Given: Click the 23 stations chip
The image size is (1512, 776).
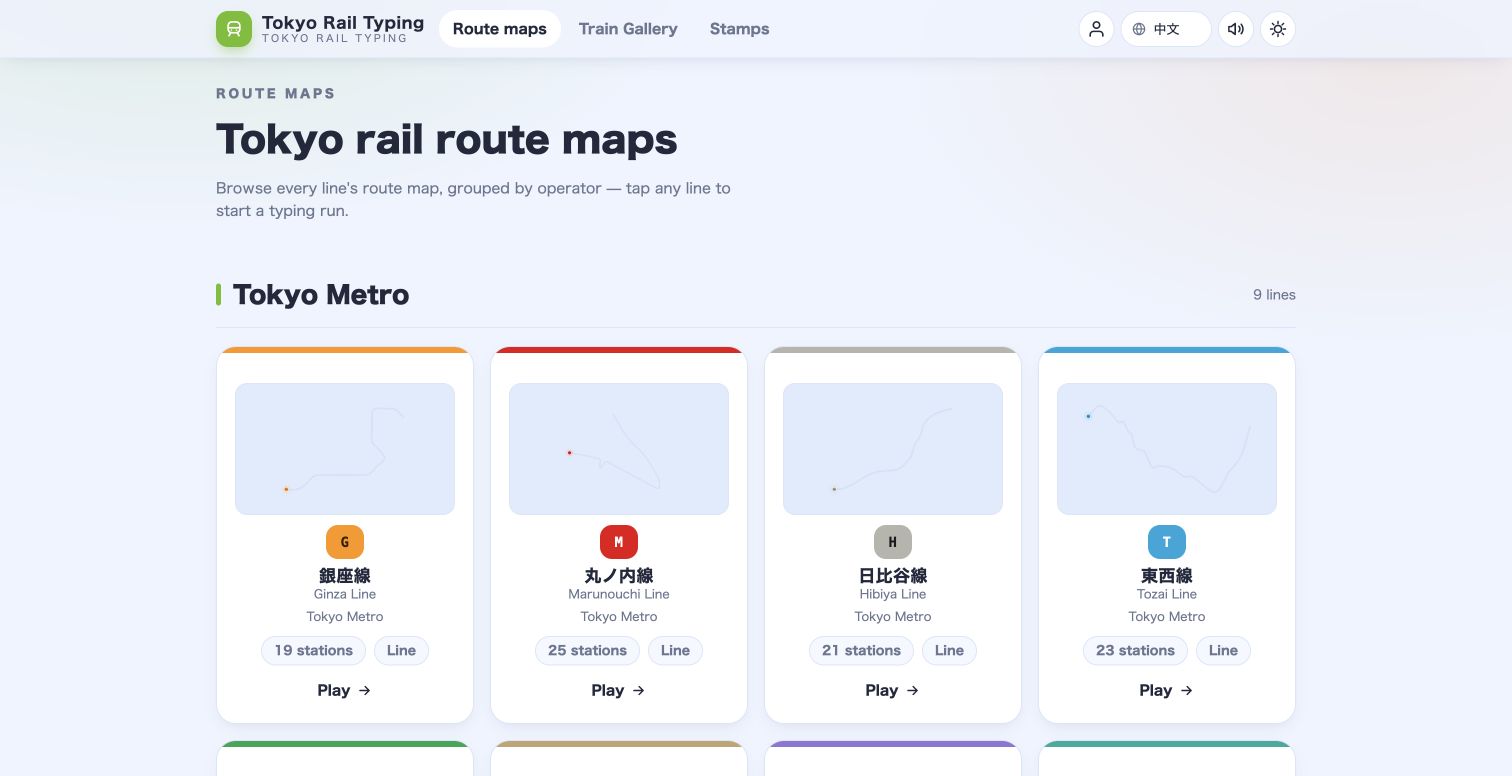Looking at the screenshot, I should point(1136,650).
